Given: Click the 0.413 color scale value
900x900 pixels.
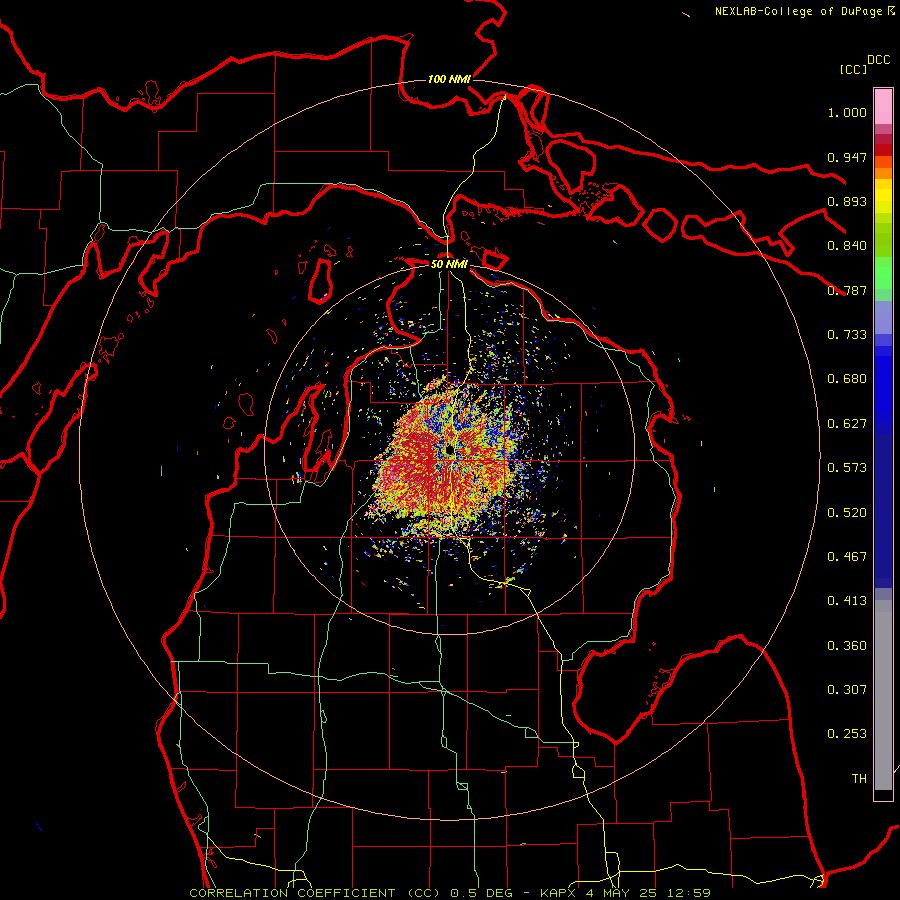Looking at the screenshot, I should tap(847, 601).
